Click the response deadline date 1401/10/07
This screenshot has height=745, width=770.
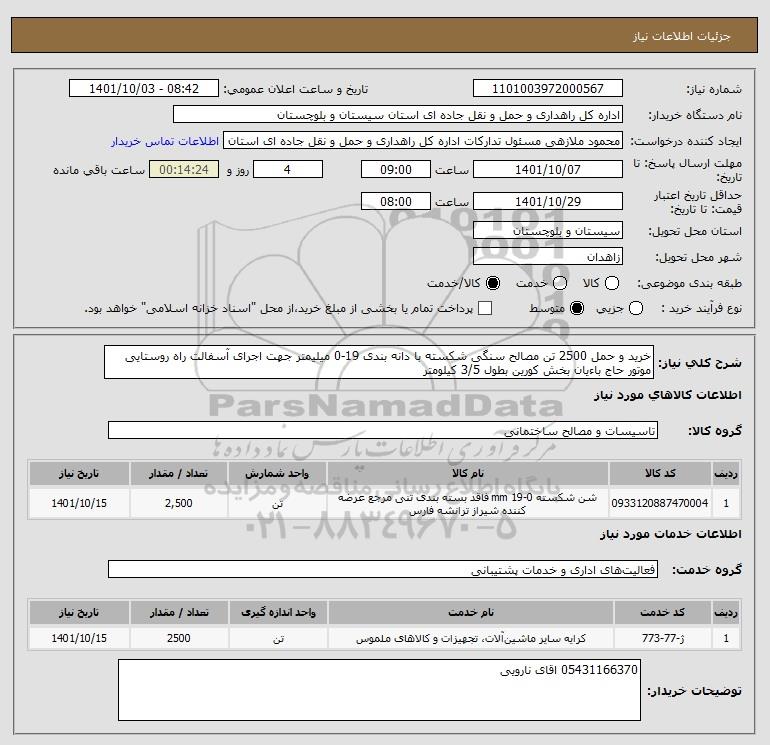[x=548, y=169]
